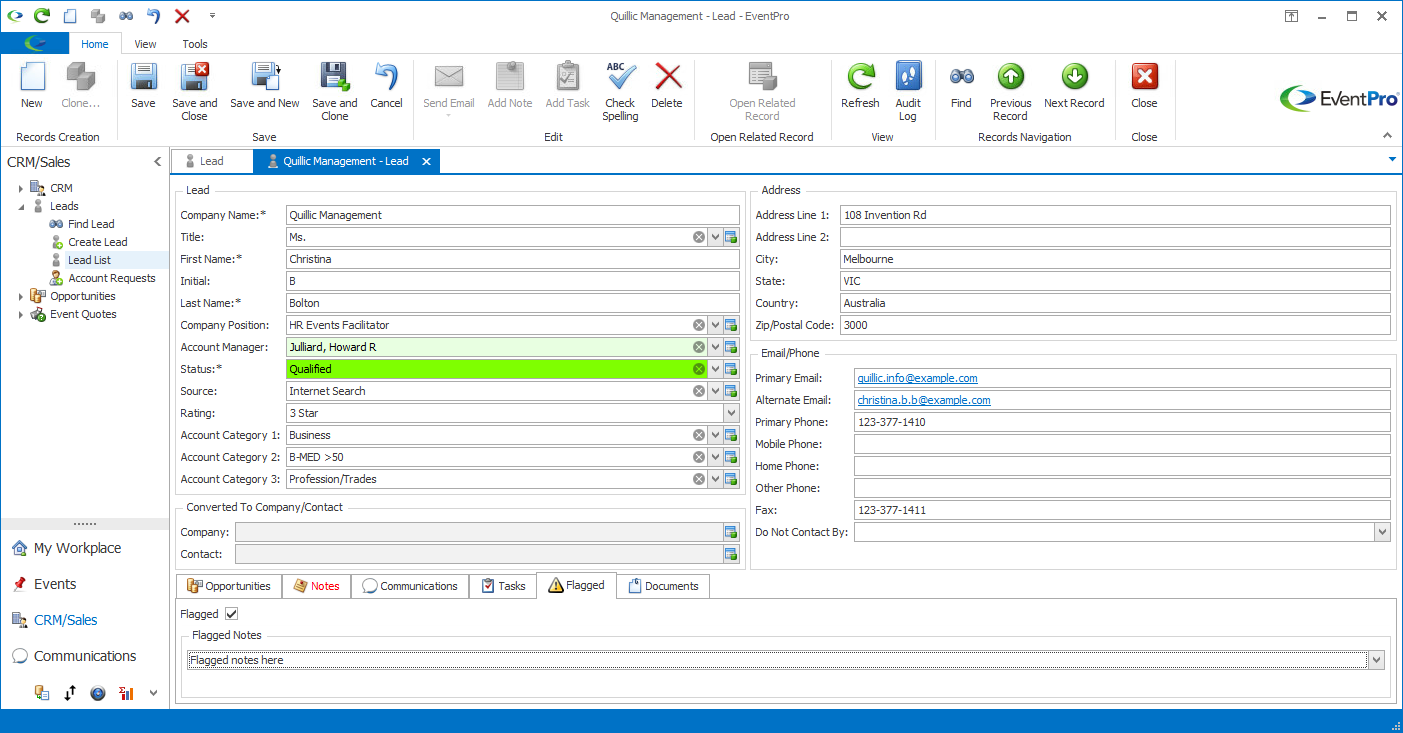Collapse the CRM/Sales navigation panel

tap(157, 162)
